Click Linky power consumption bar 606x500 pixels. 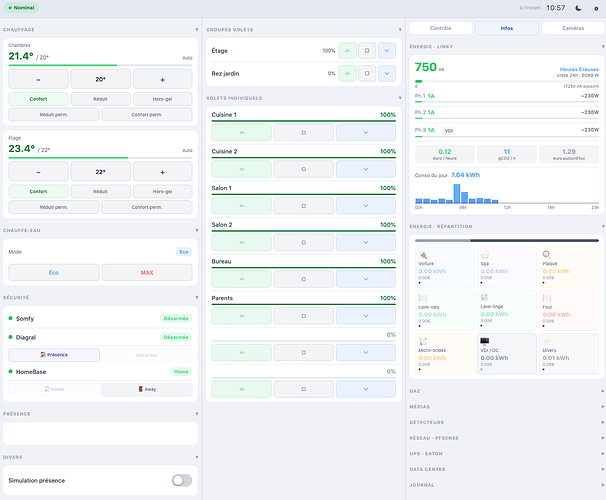pos(507,82)
